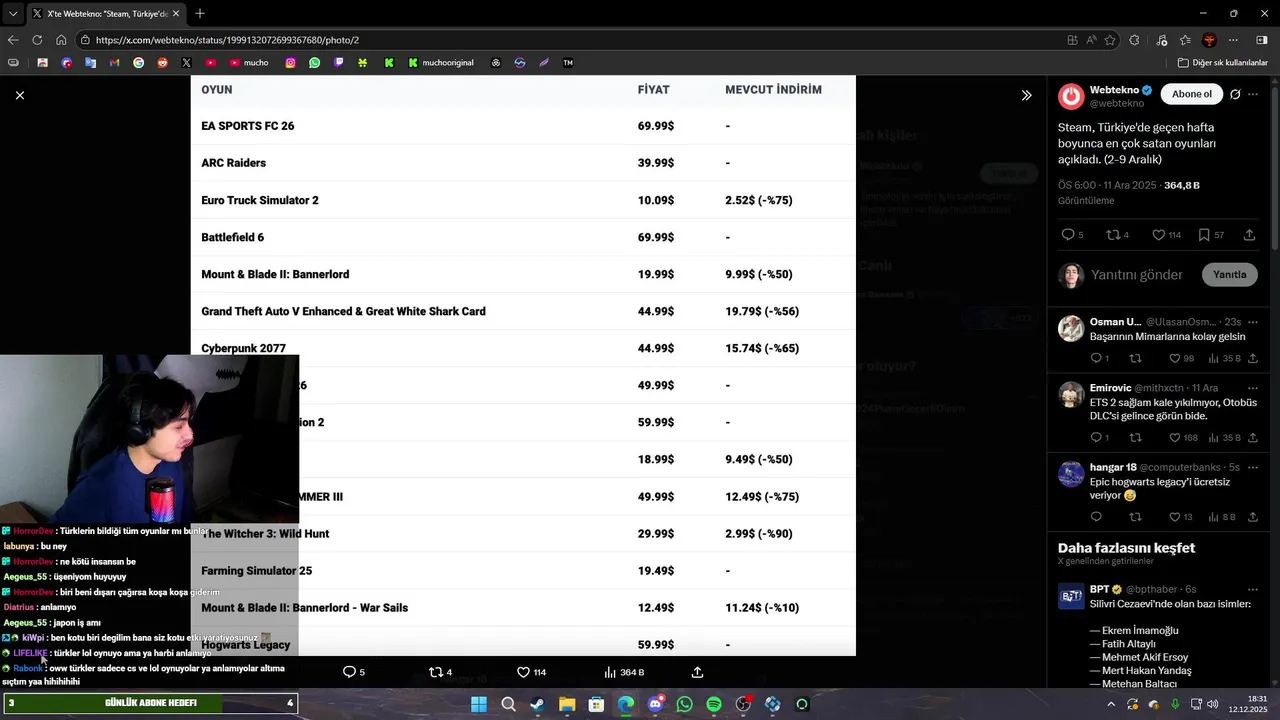The width and height of the screenshot is (1280, 720).
Task: Click the Yanıtını gönder reply field
Action: [1137, 275]
